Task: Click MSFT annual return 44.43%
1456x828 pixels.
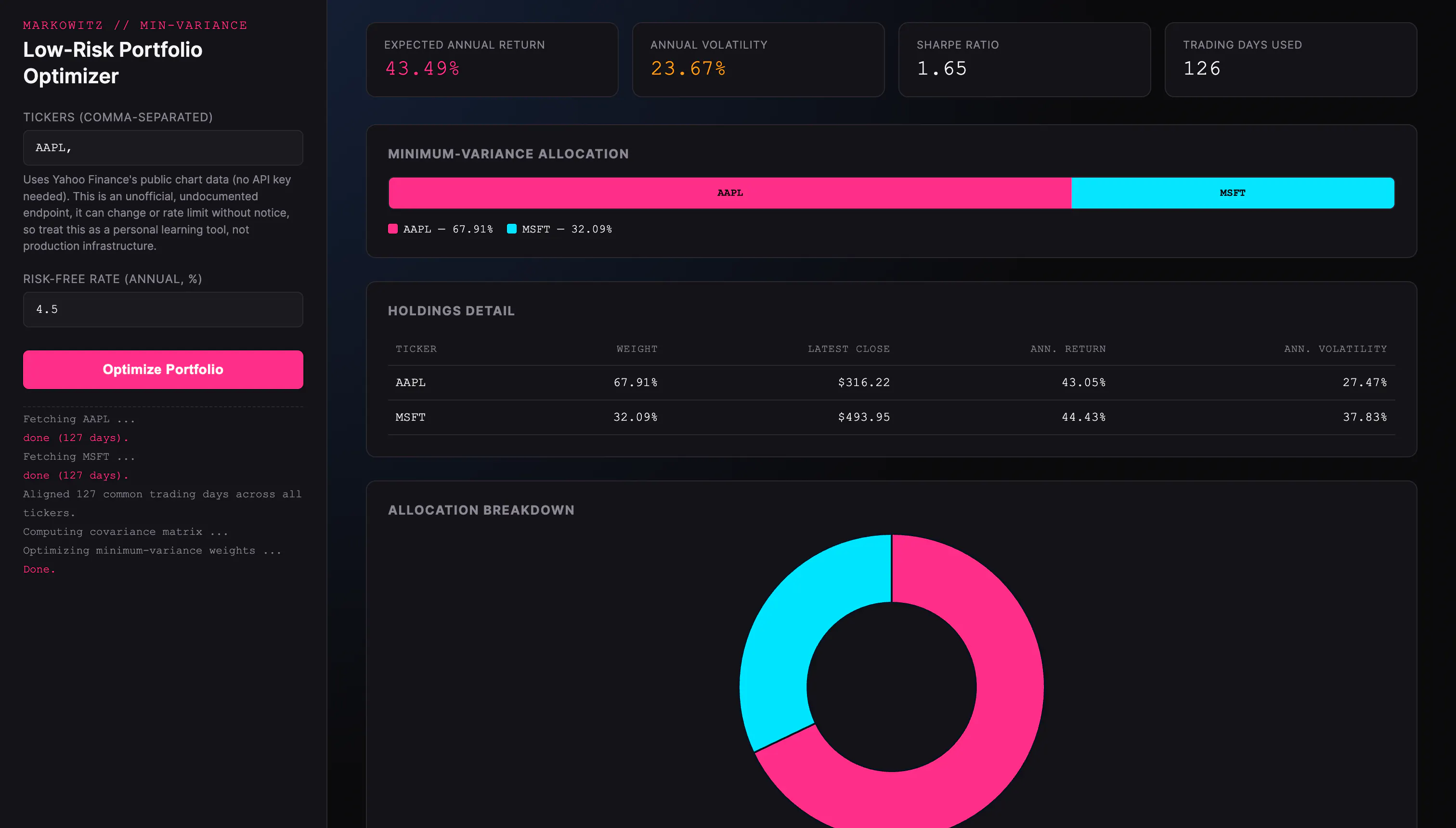Action: (1083, 417)
